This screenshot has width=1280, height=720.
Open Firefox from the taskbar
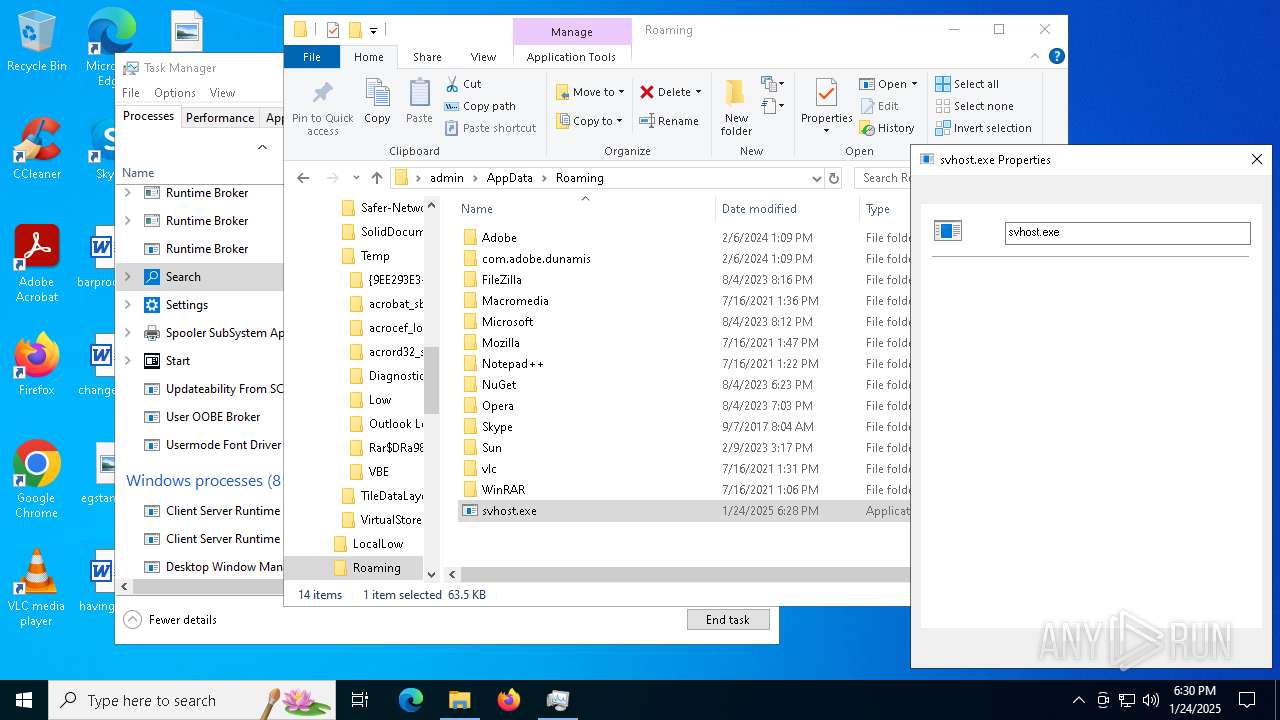point(509,700)
